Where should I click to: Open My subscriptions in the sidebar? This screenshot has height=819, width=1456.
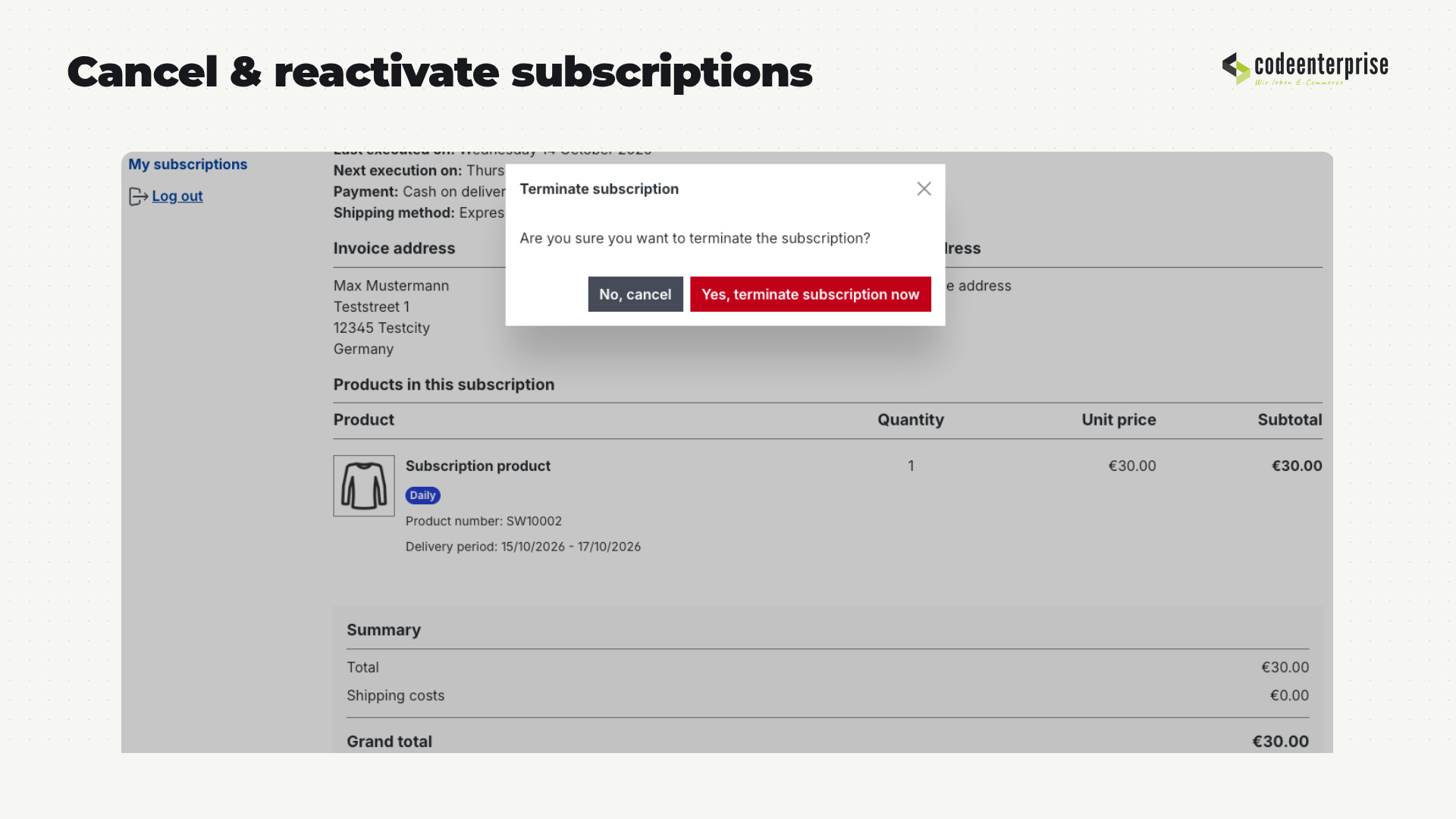pyautogui.click(x=188, y=165)
